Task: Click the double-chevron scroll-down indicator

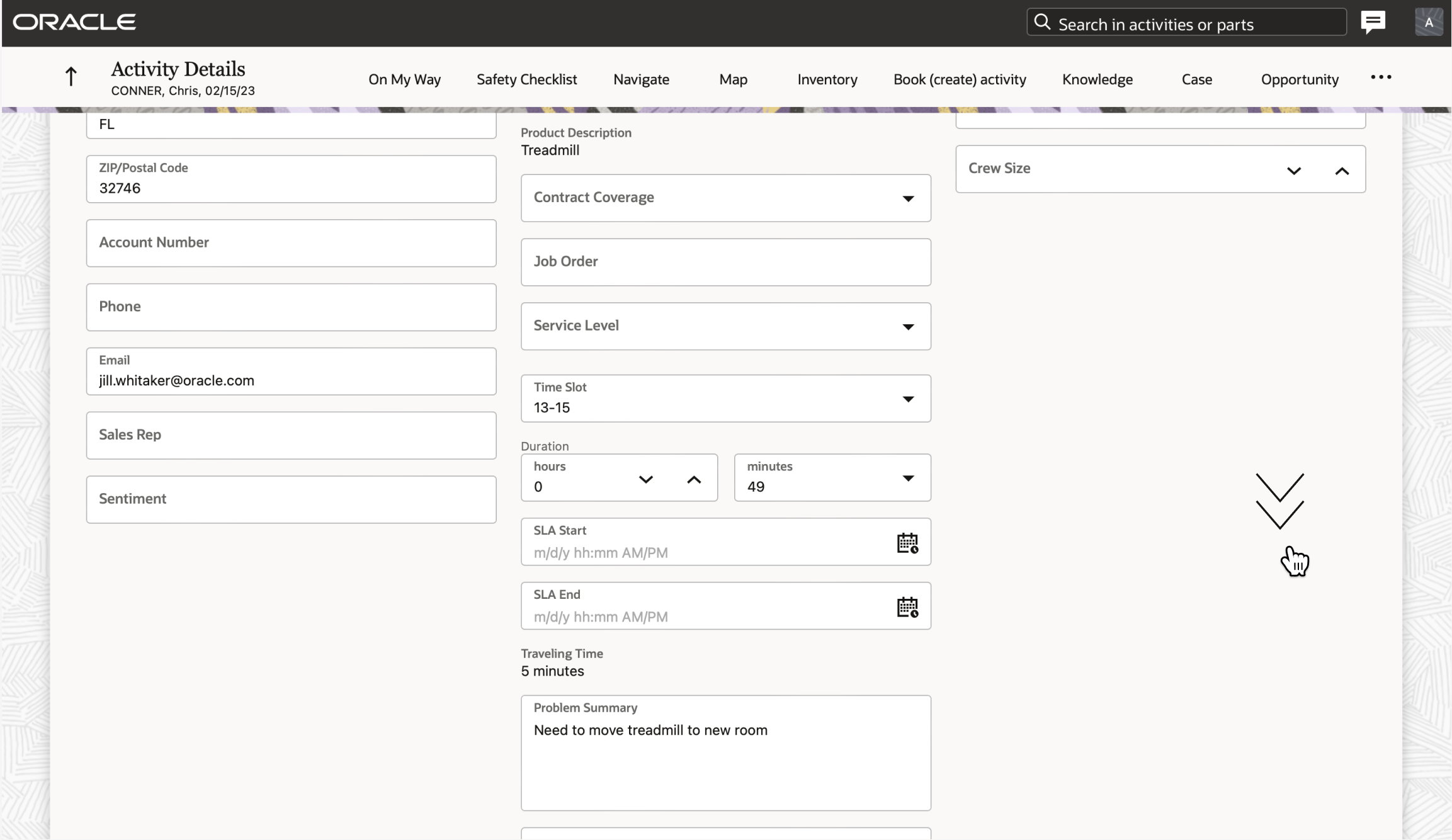Action: click(x=1281, y=499)
